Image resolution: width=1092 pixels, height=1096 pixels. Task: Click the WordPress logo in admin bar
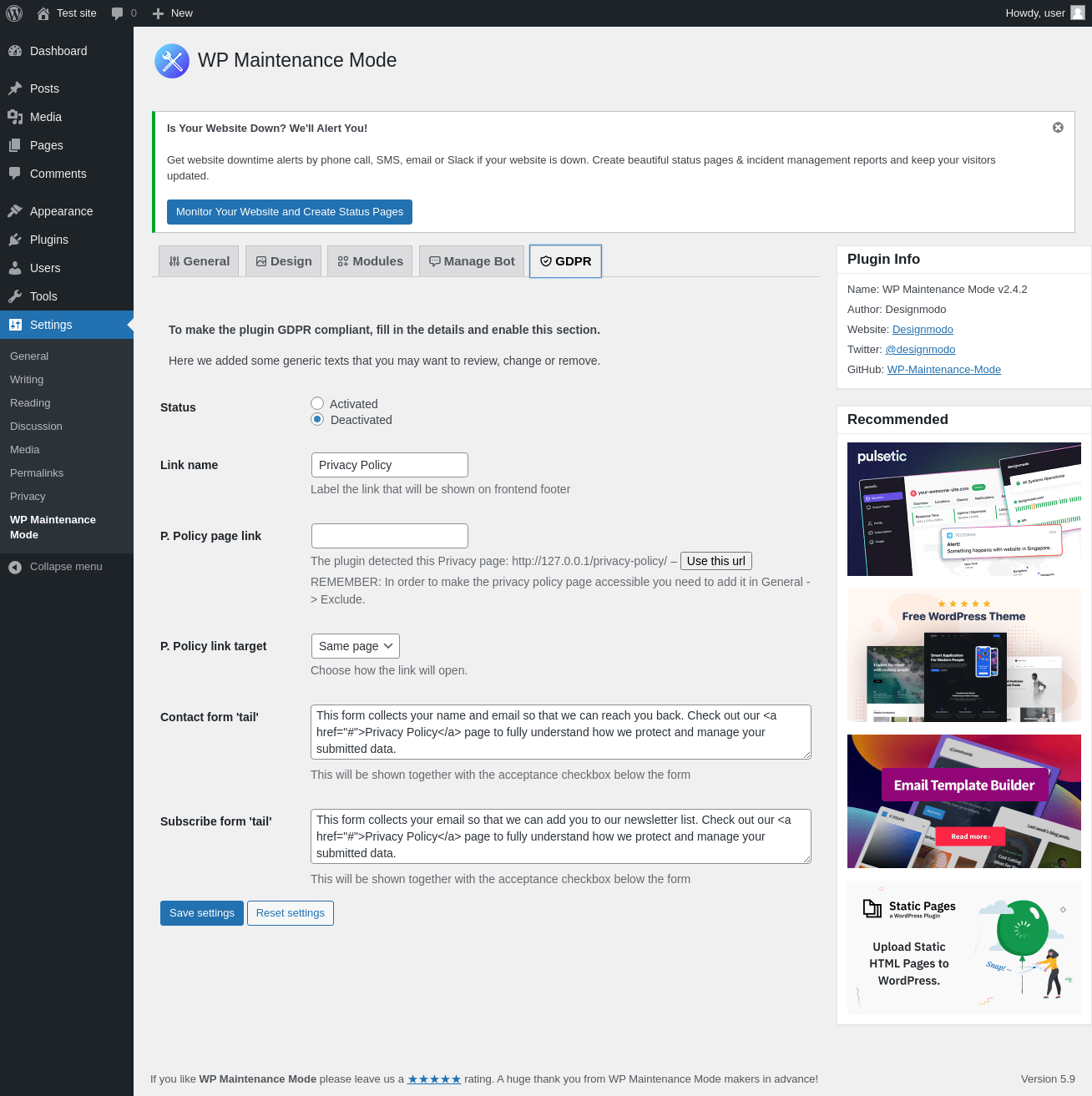14,13
